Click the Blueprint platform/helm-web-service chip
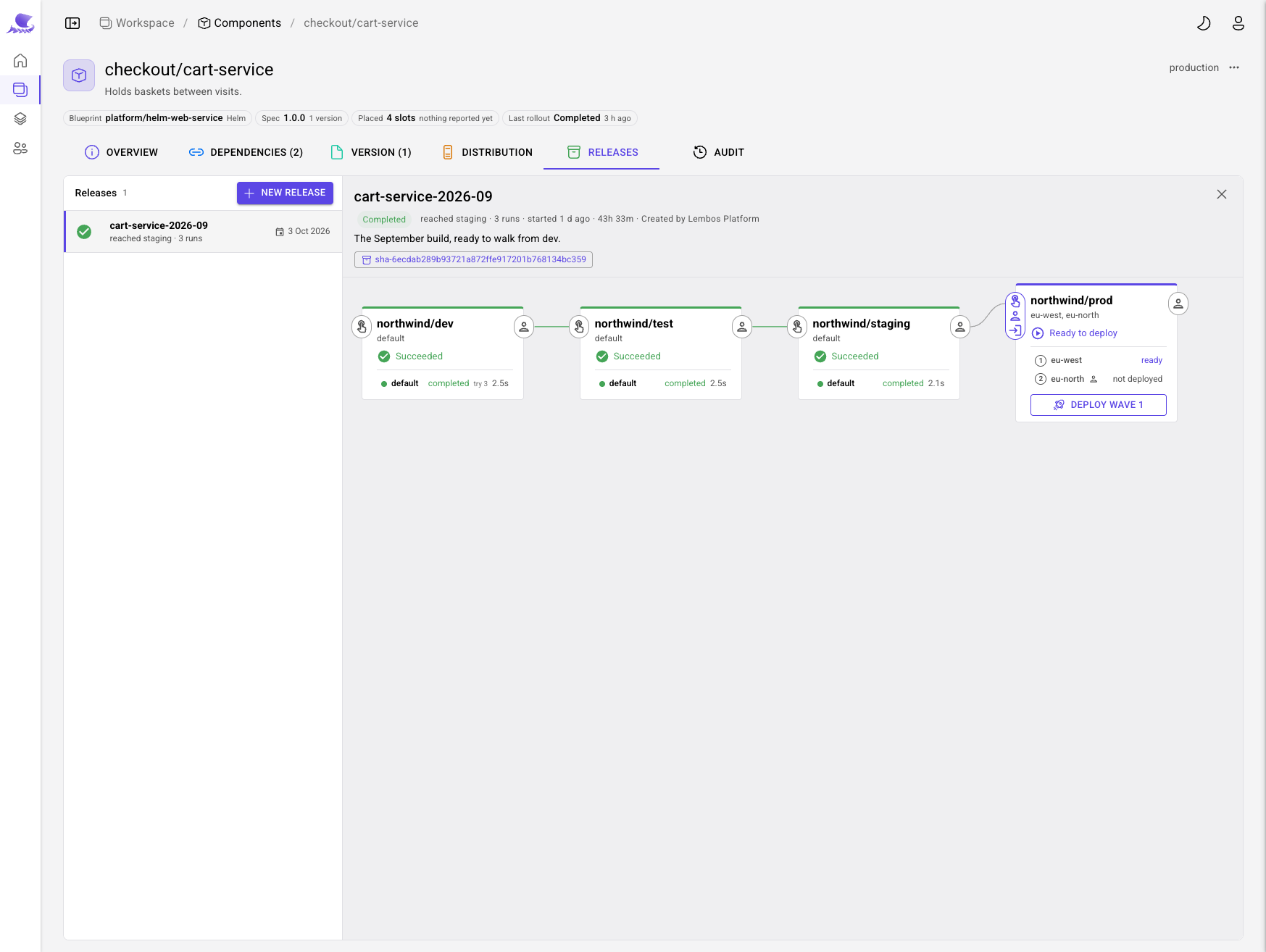The height and width of the screenshot is (952, 1266). 157,118
